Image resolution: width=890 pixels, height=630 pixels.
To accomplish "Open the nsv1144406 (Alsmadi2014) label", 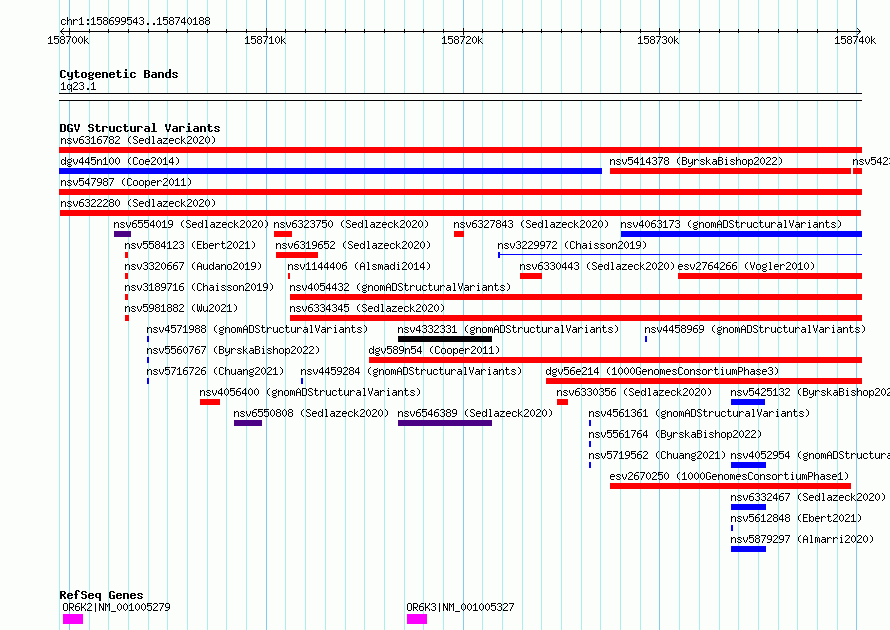I will [359, 266].
